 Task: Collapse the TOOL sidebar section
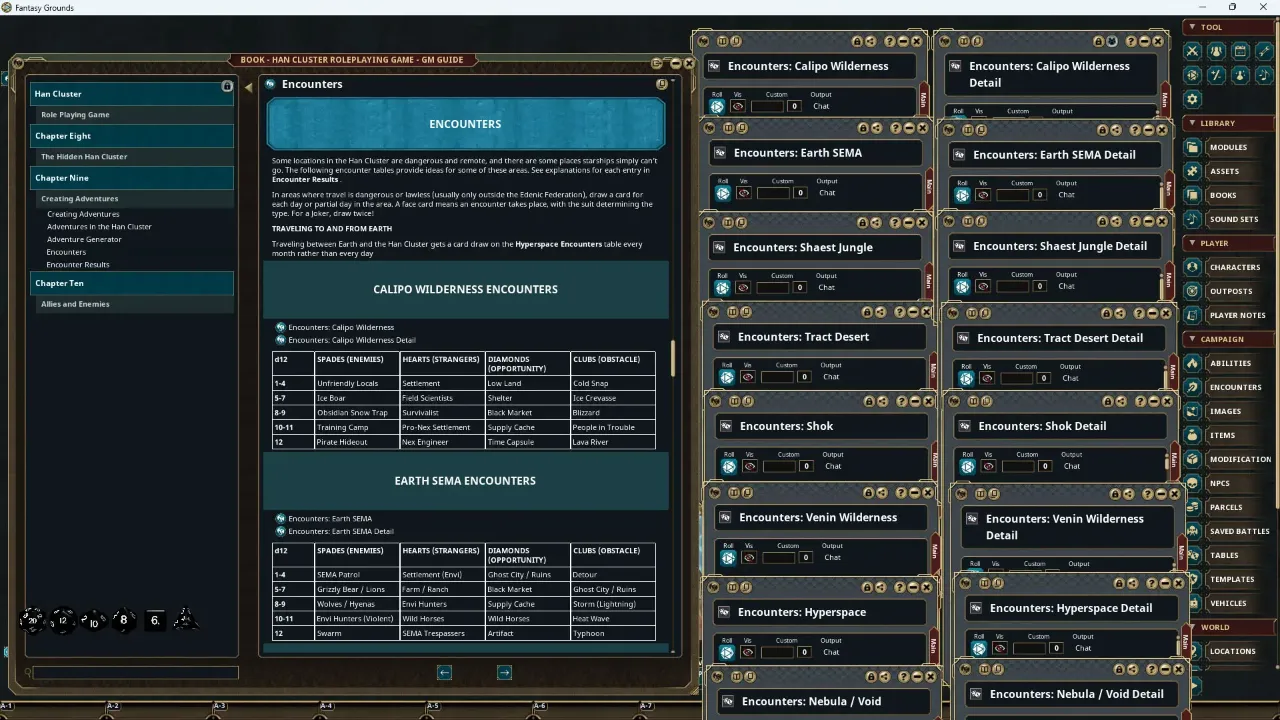tap(1191, 27)
